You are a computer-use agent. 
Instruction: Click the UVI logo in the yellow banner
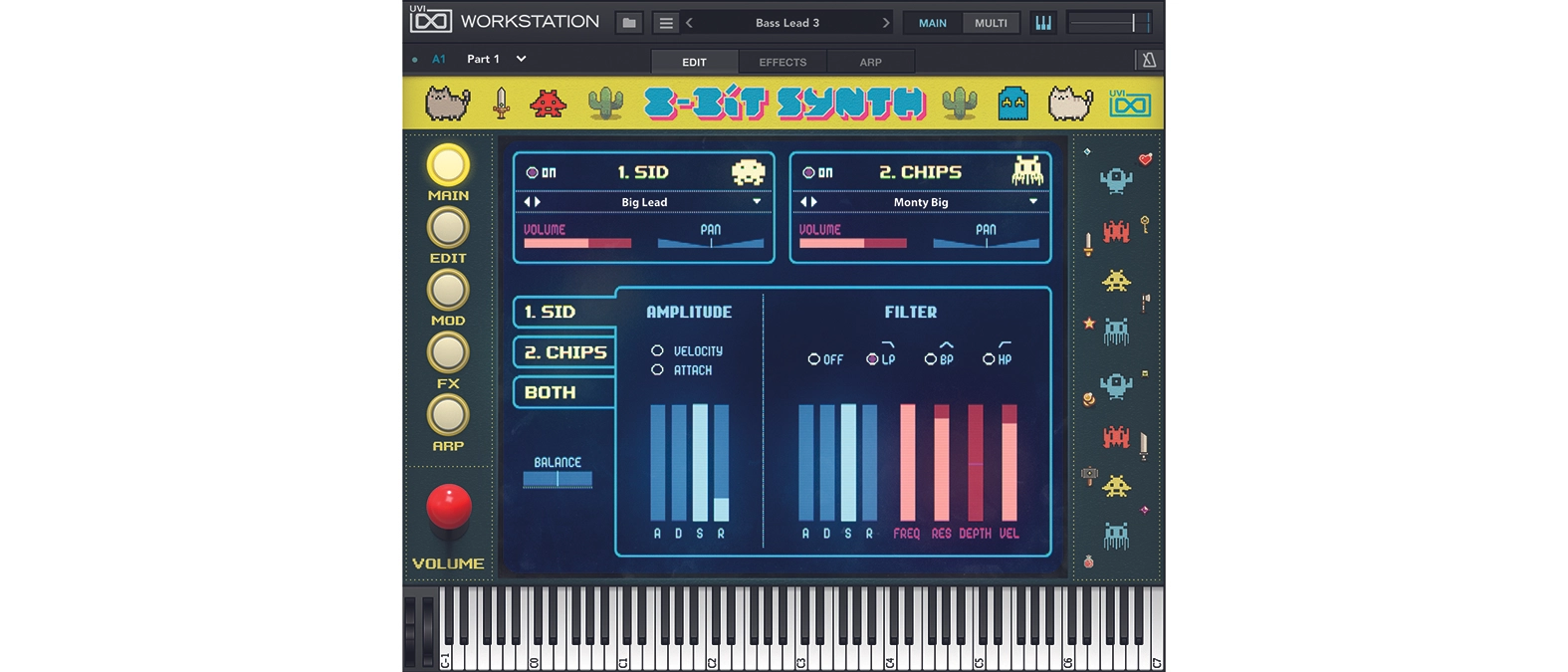(x=1130, y=103)
